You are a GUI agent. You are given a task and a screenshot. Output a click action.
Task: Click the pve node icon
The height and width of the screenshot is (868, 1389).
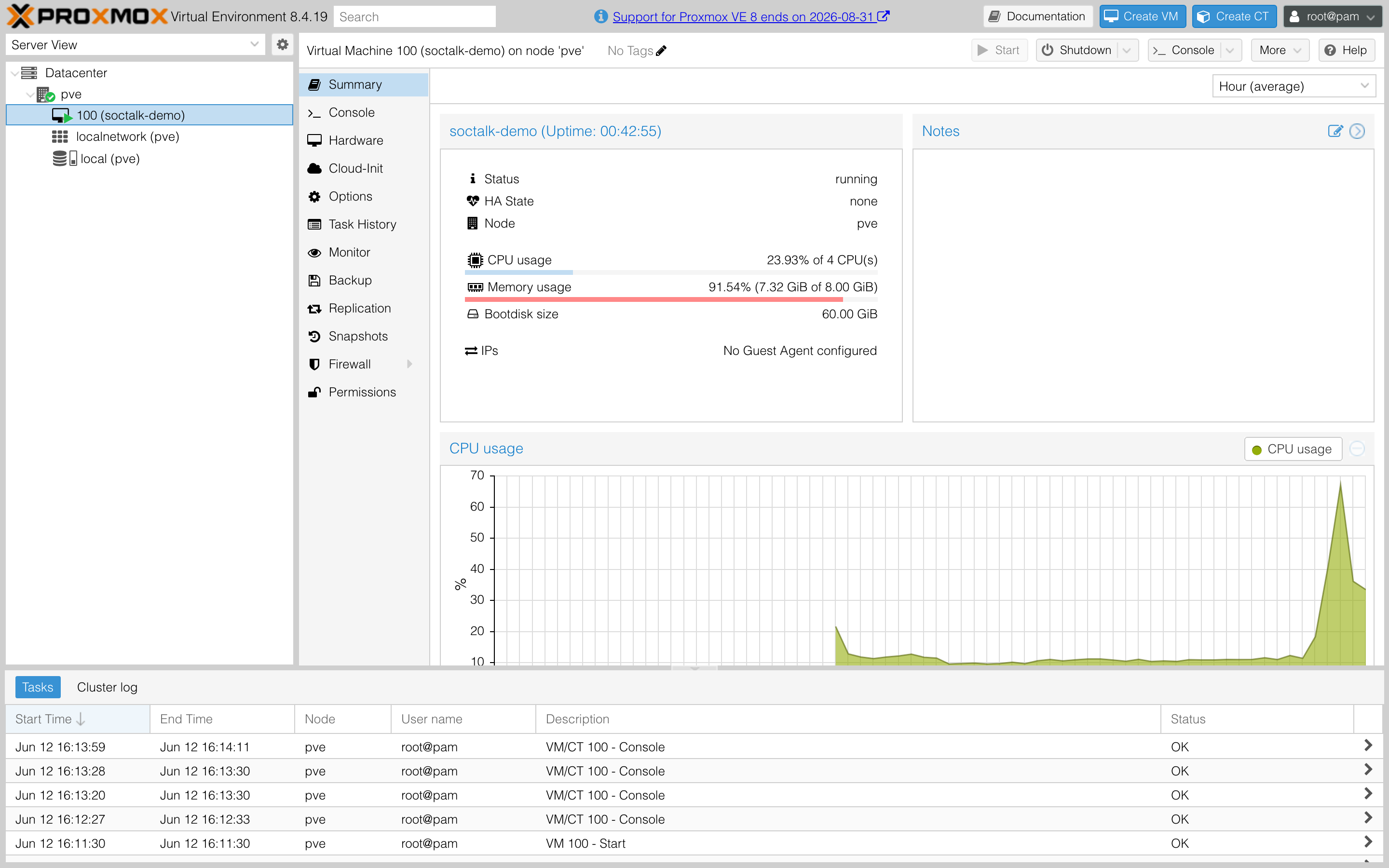pos(45,94)
